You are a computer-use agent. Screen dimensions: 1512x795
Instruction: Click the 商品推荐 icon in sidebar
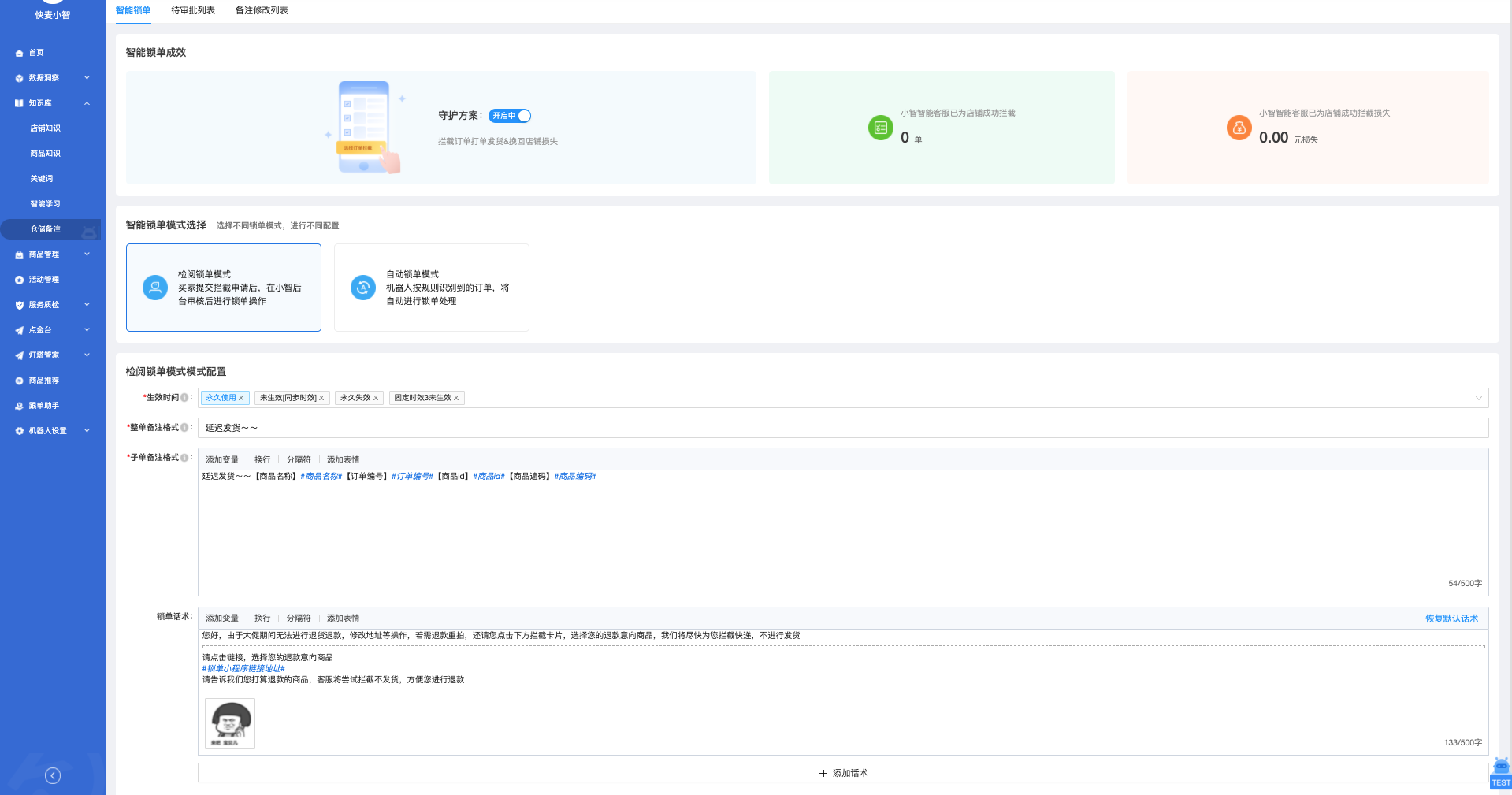[x=19, y=381]
